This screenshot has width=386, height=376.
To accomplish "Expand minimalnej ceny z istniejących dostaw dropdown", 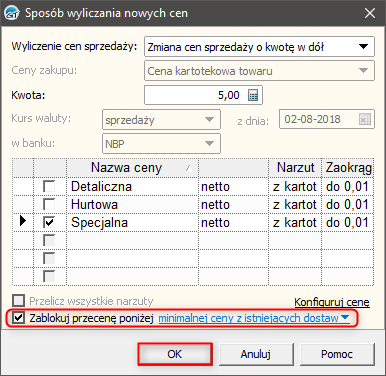I will pyautogui.click(x=345, y=317).
